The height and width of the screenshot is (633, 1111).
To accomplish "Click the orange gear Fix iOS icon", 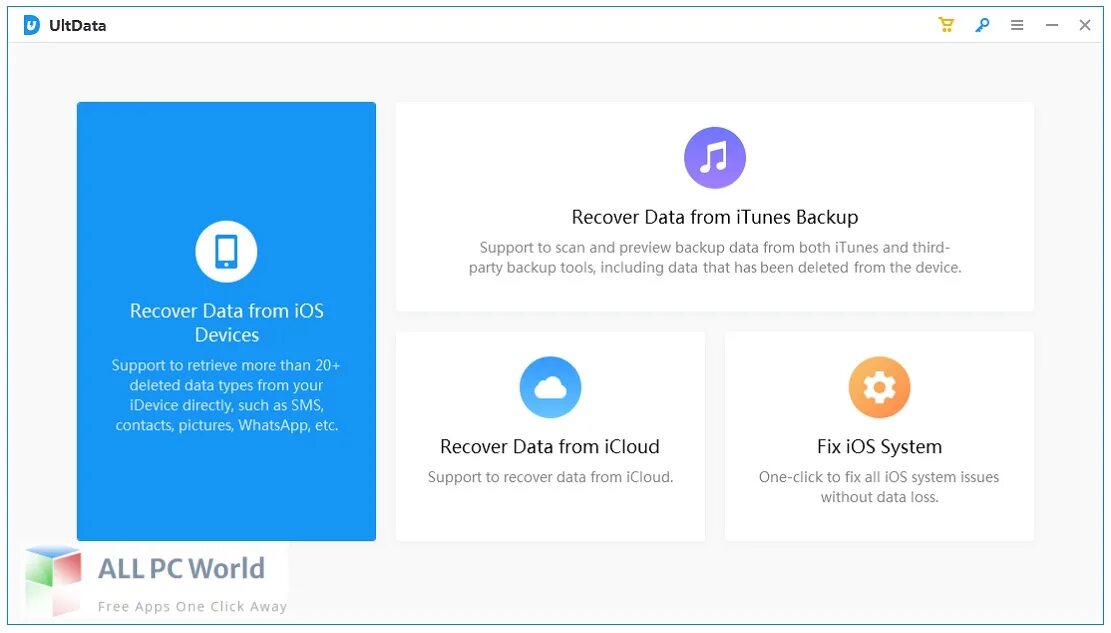I will click(x=879, y=387).
